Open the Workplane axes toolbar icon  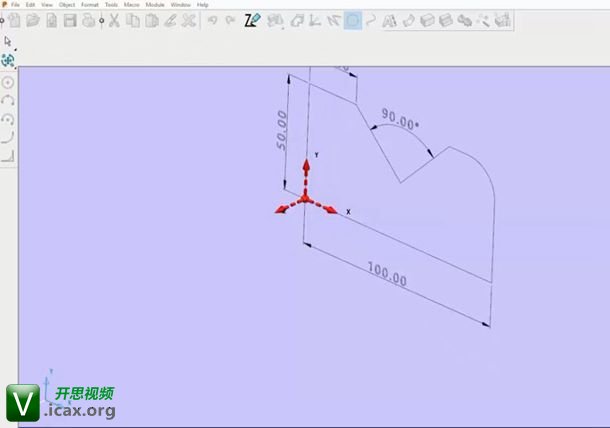315,20
